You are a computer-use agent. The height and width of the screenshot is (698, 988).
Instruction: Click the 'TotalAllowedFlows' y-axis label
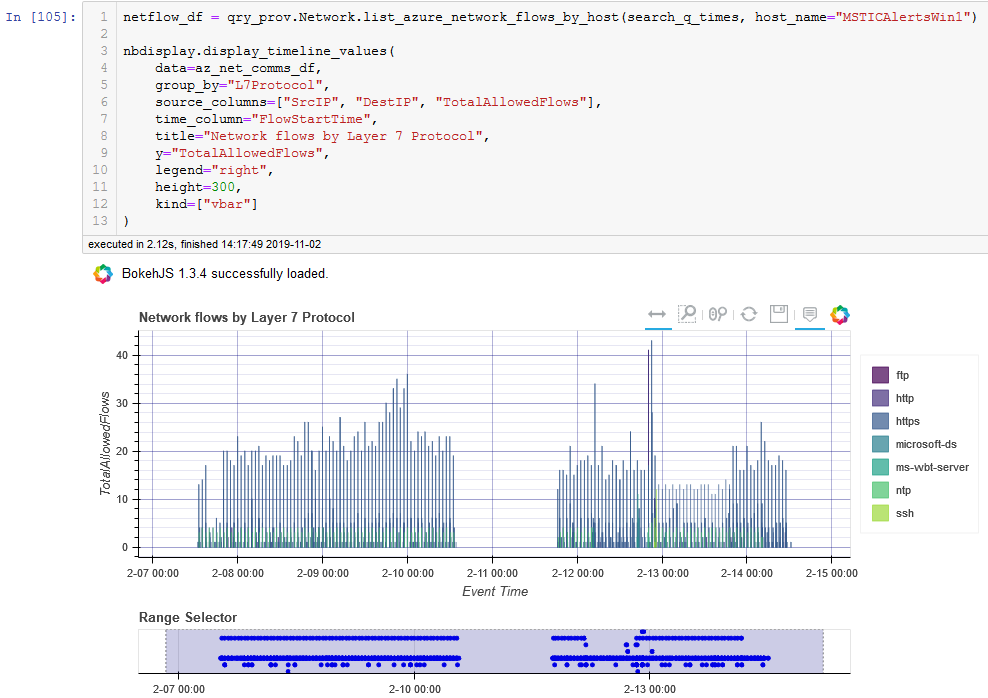pyautogui.click(x=105, y=443)
